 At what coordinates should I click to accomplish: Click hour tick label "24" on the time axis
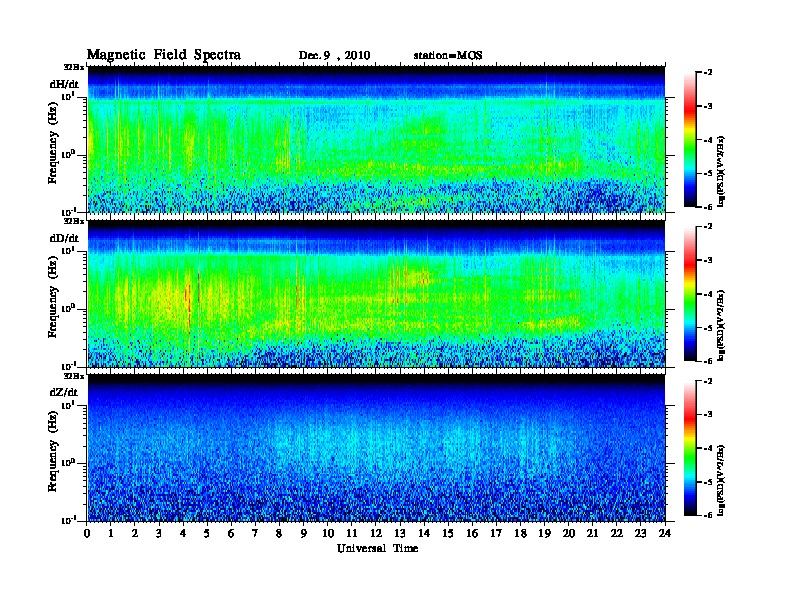click(x=665, y=534)
